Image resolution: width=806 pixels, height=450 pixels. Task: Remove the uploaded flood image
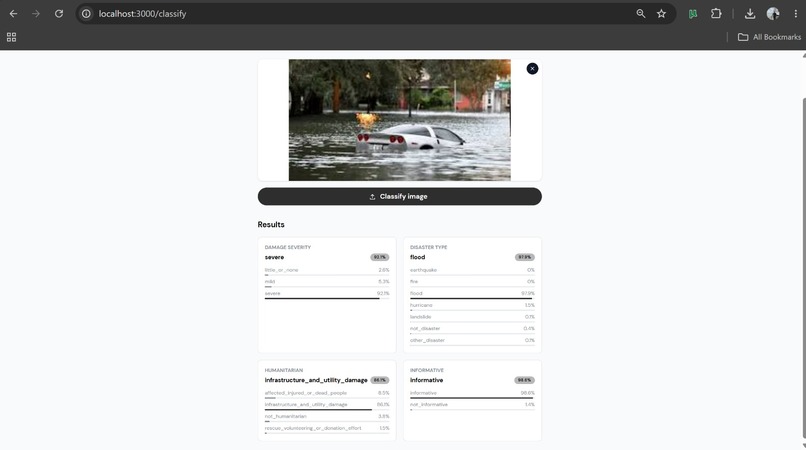coord(532,68)
